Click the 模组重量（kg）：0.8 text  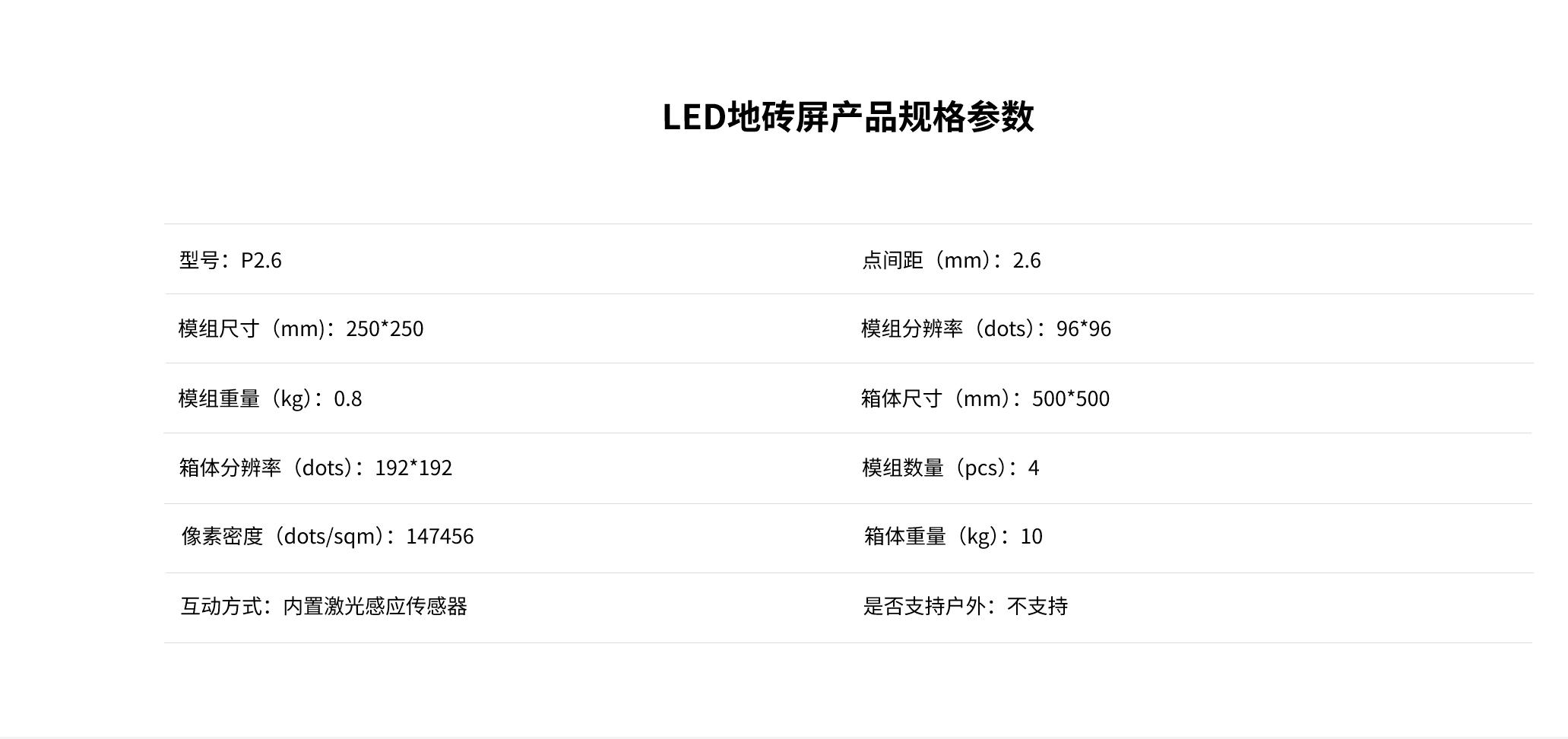270,398
